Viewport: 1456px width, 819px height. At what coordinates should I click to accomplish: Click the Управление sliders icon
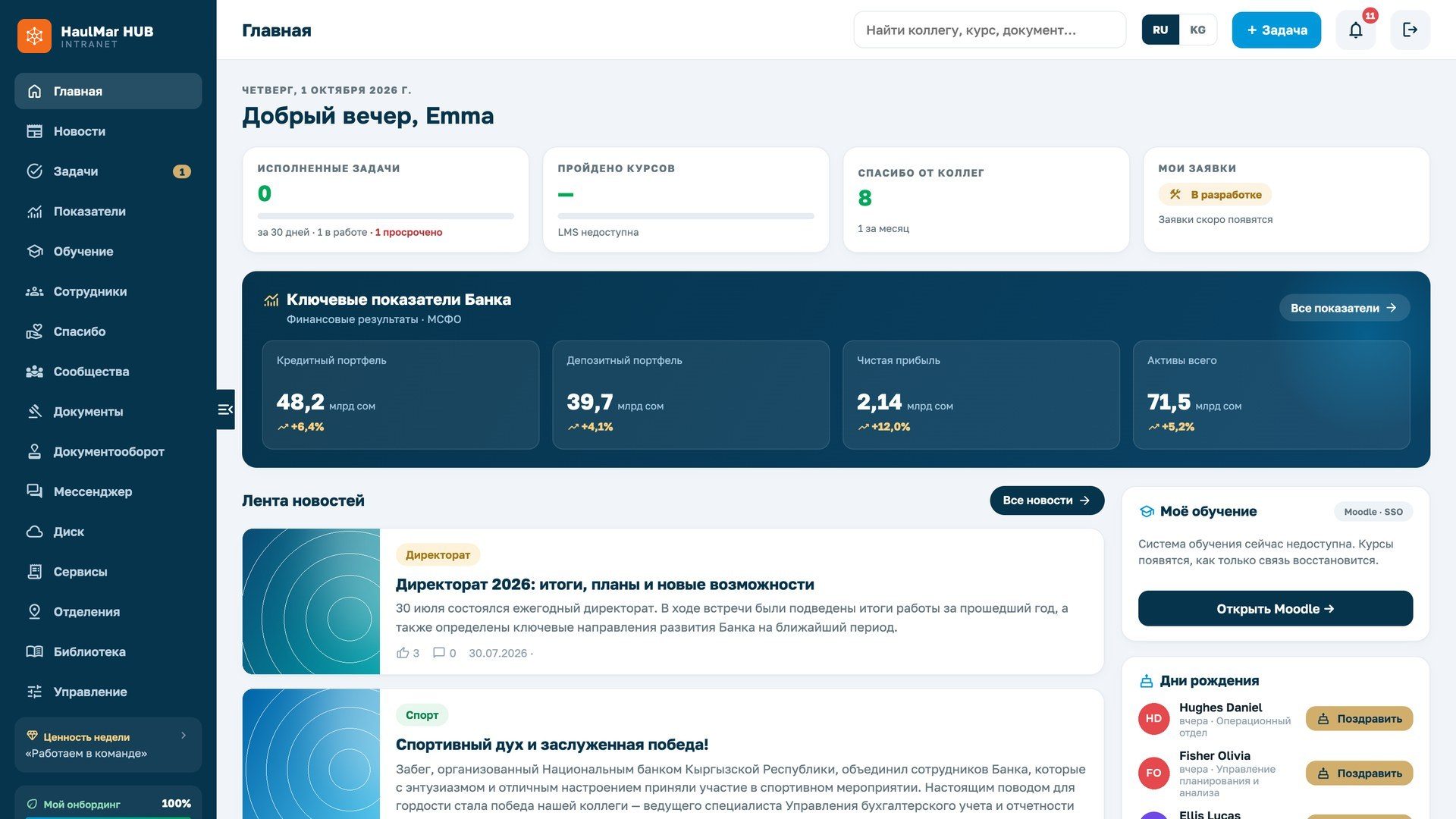[34, 692]
